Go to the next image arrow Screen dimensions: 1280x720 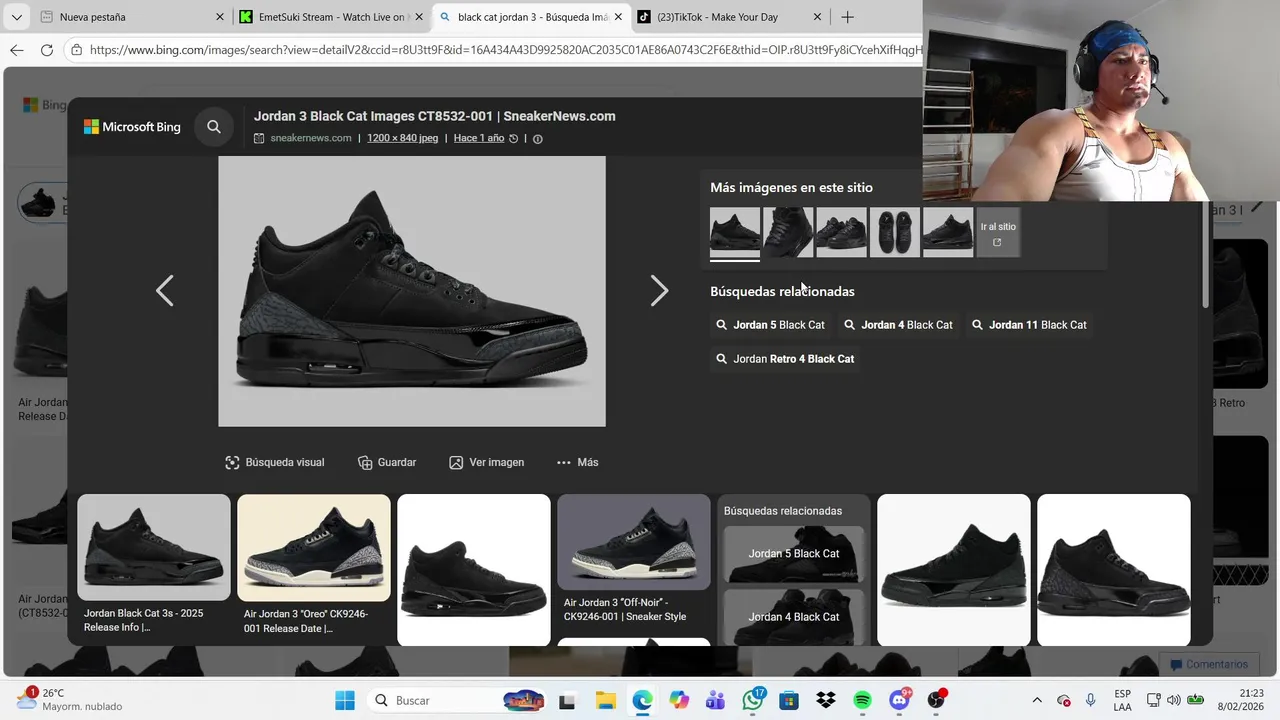659,291
